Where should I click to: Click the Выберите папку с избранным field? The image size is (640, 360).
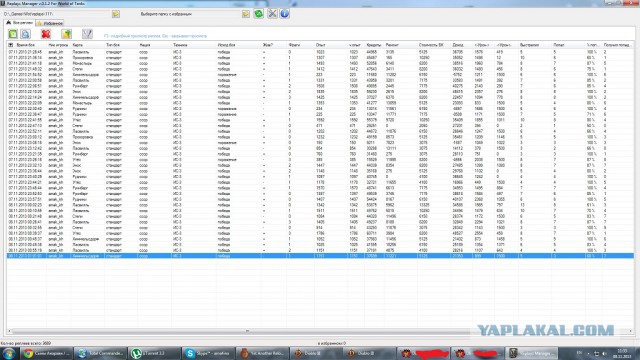click(x=190, y=14)
